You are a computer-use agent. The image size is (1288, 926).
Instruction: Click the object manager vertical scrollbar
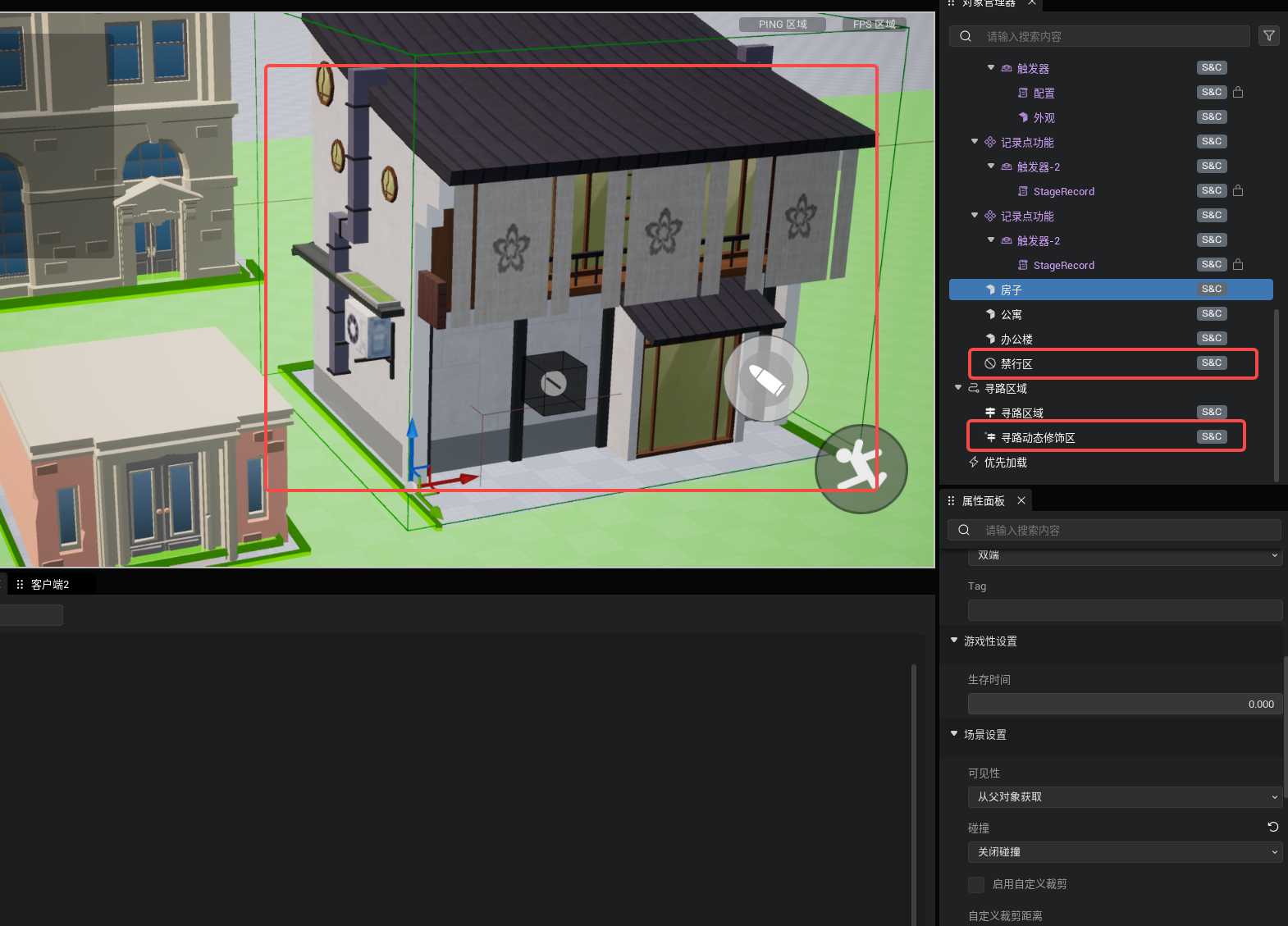[x=1276, y=394]
